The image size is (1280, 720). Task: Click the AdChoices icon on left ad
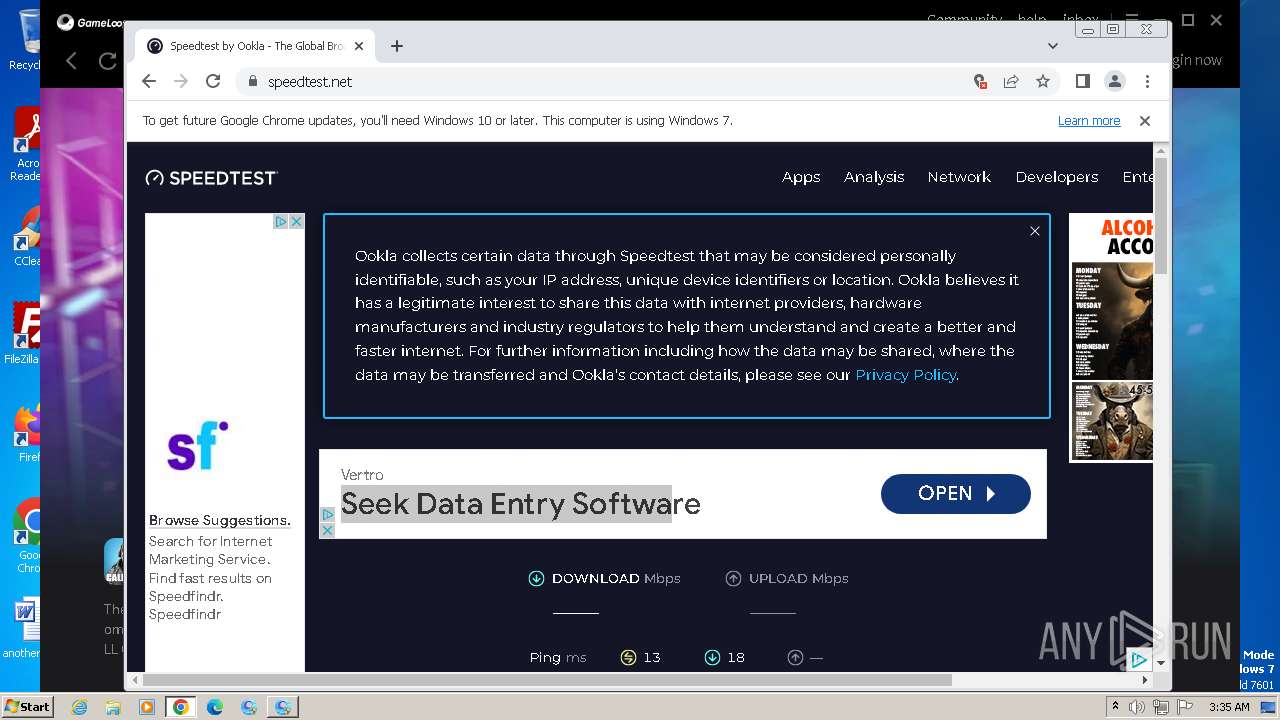(x=281, y=222)
